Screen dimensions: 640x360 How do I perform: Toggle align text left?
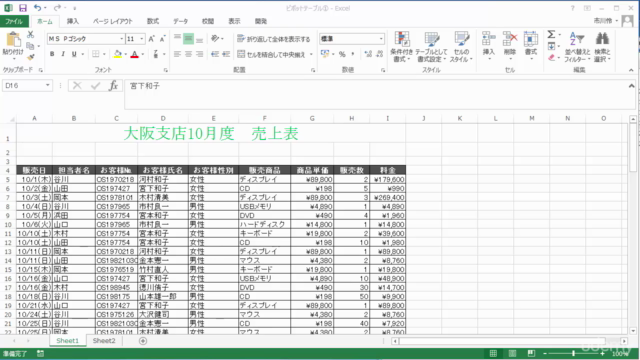[177, 54]
